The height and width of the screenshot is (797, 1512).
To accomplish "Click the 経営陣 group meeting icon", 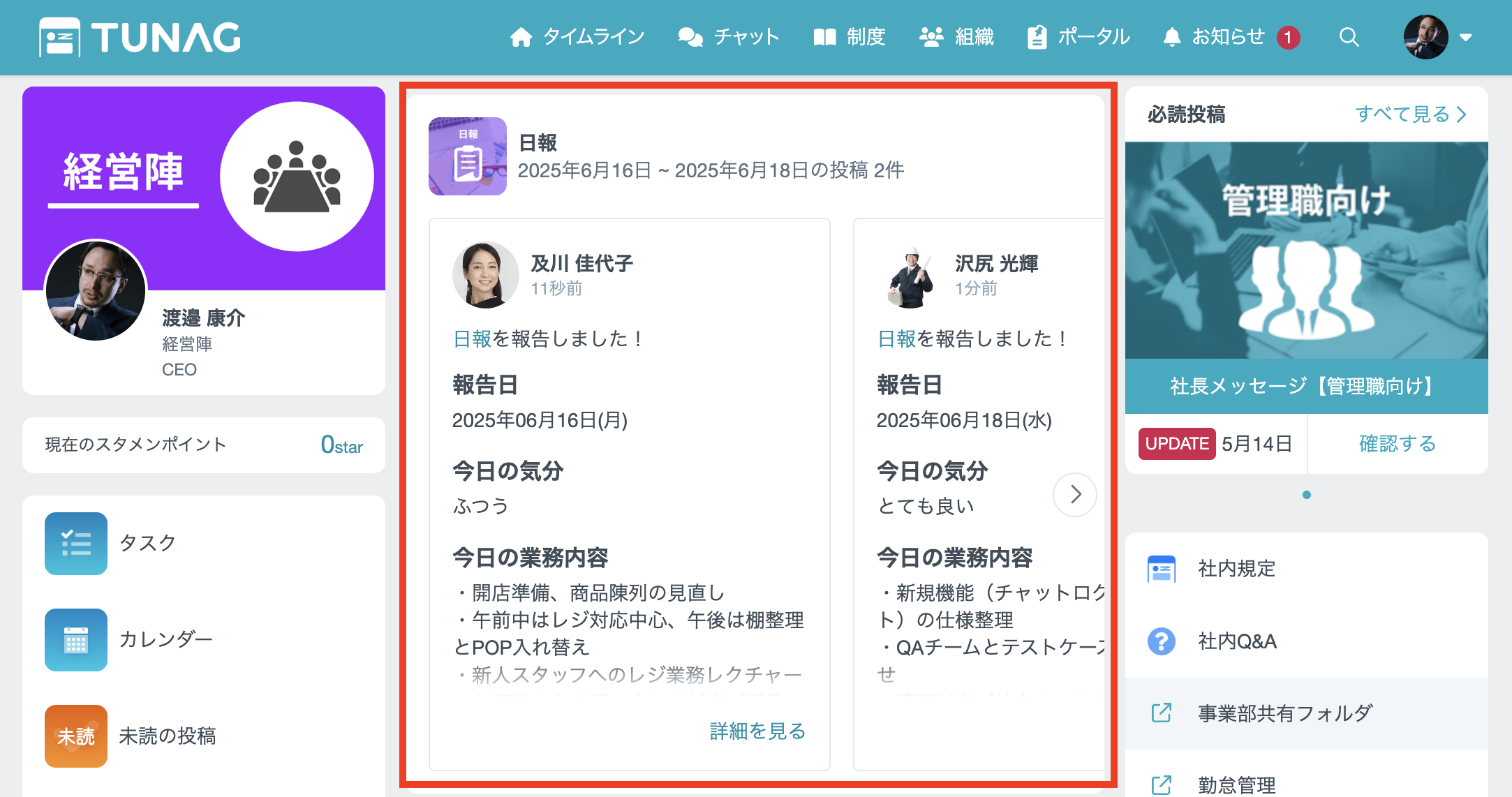I will point(297,177).
